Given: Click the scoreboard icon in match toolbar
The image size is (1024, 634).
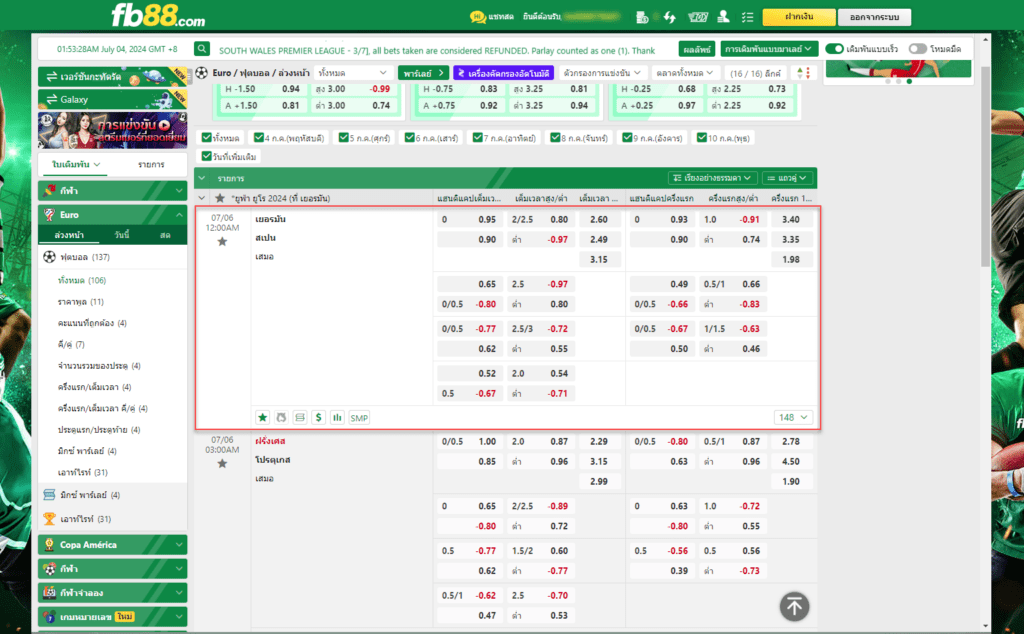Looking at the screenshot, I should pos(300,417).
